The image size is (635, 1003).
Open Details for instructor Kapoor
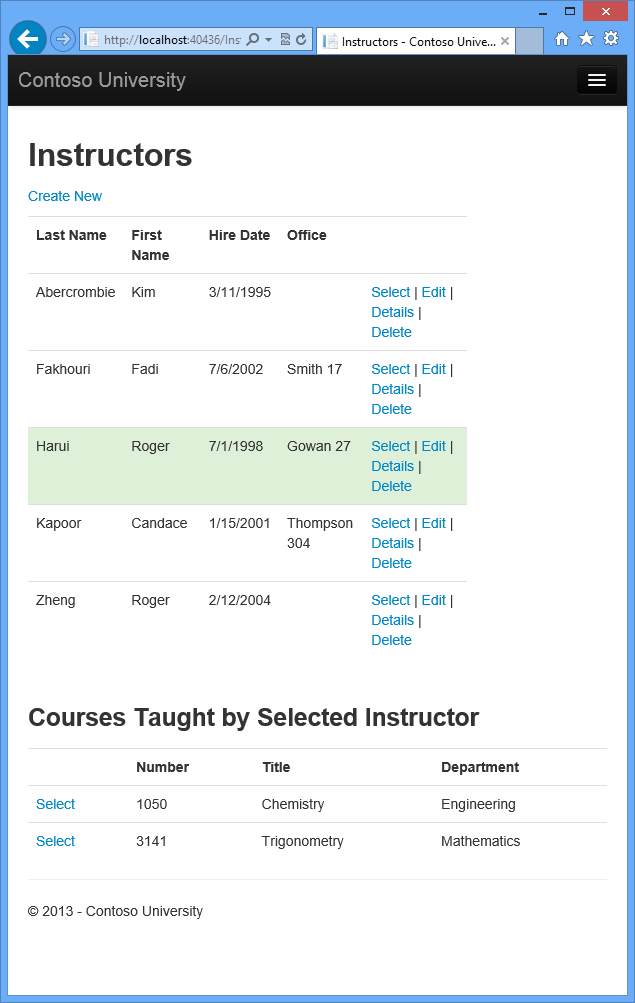[x=392, y=543]
